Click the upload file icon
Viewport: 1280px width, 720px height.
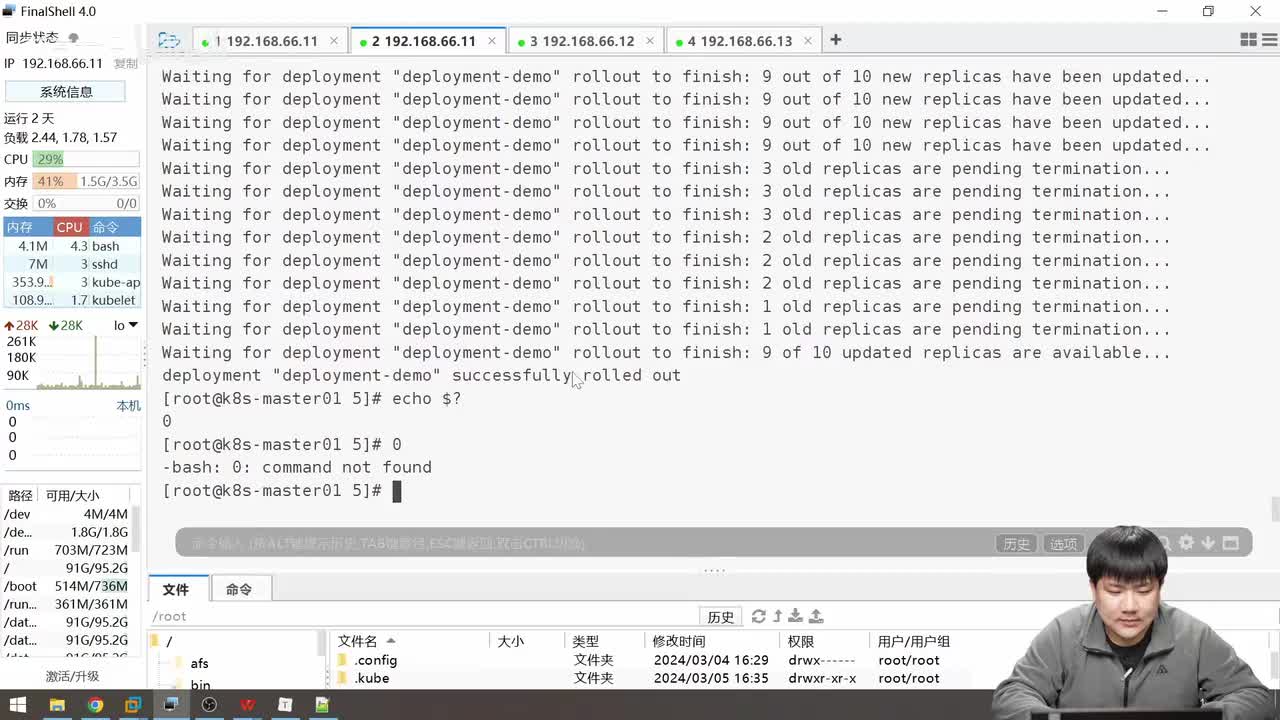[x=816, y=616]
